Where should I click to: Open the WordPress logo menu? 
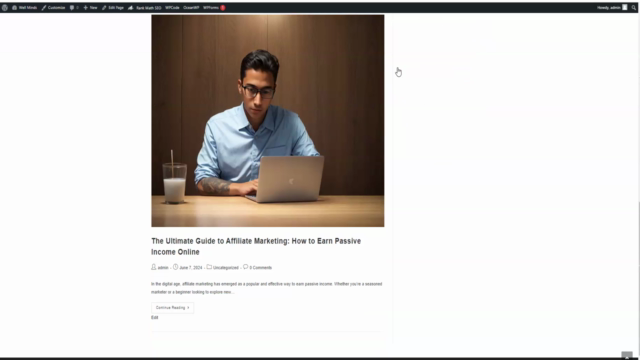point(4,7)
